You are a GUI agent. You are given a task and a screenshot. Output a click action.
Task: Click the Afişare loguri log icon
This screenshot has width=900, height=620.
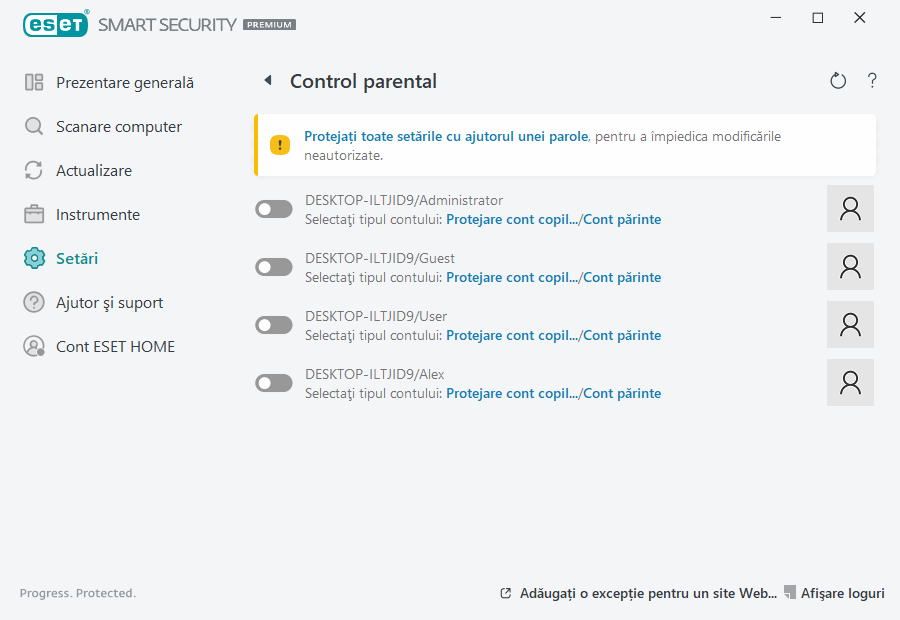pyautogui.click(x=789, y=592)
